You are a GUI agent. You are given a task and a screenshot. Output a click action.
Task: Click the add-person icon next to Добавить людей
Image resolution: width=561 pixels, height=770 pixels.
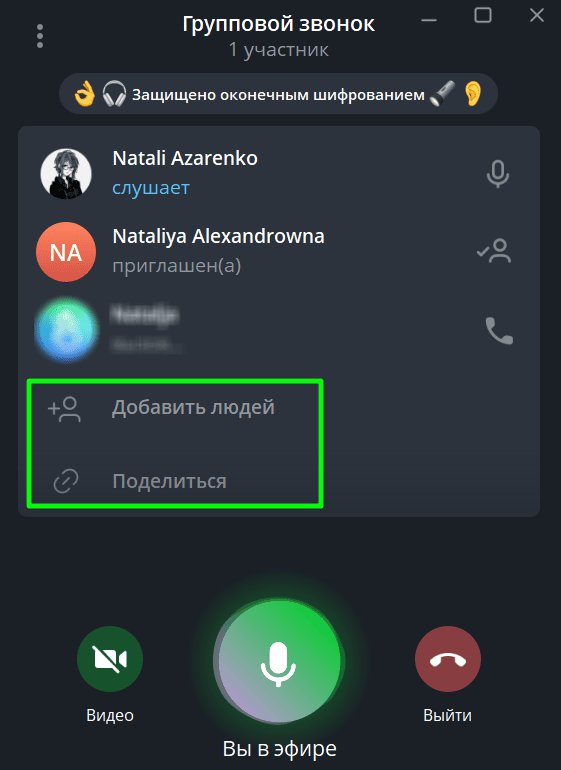tap(64, 409)
